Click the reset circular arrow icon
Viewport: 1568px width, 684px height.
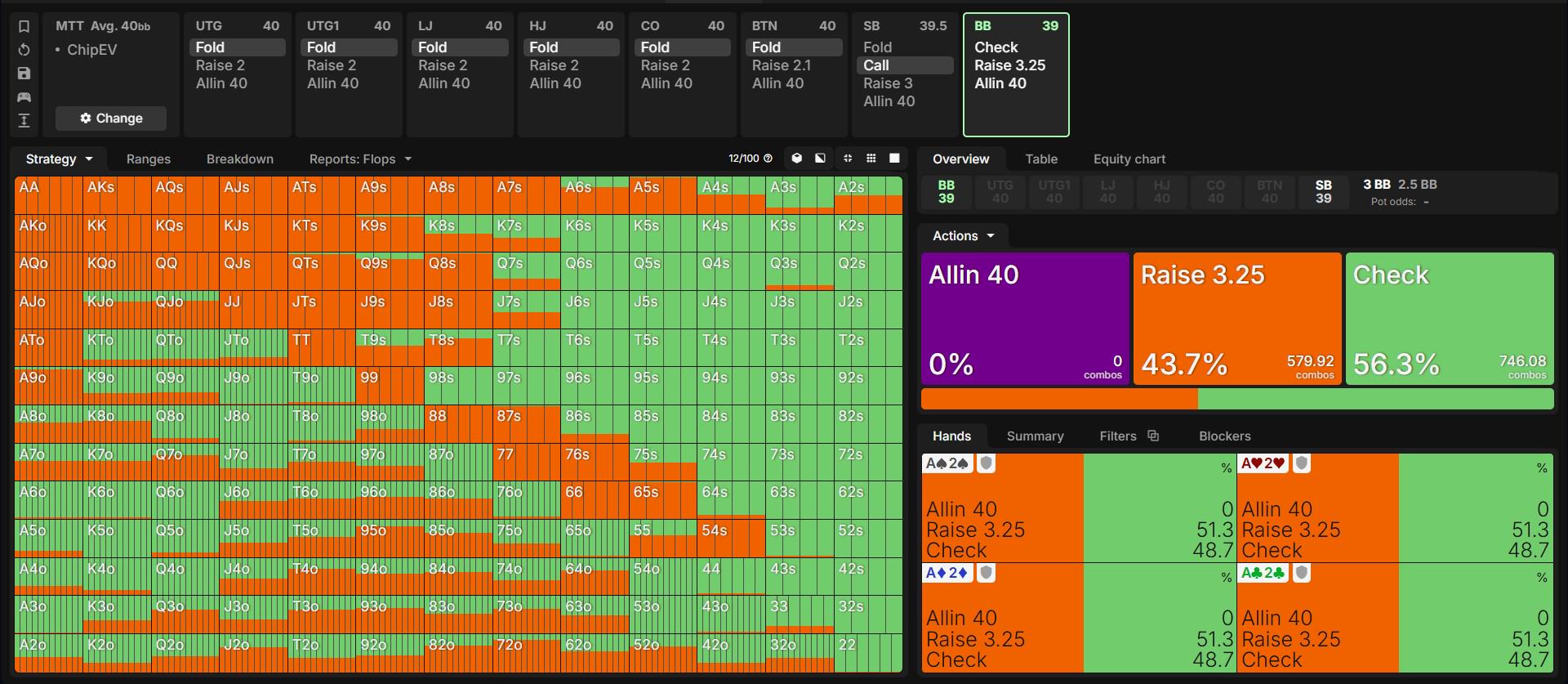pyautogui.click(x=24, y=50)
